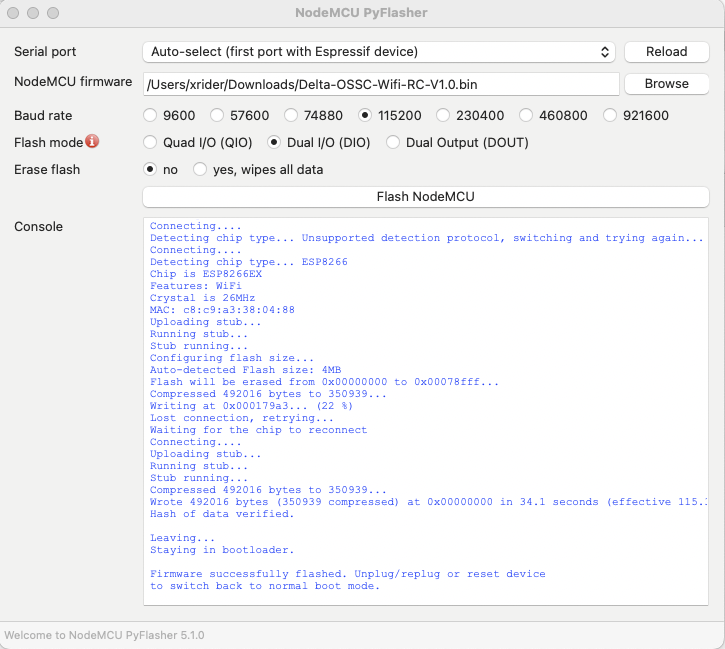The image size is (725, 649).
Task: Click 'Auto-detected Flash size: 4MB' line
Action: click(x=246, y=370)
